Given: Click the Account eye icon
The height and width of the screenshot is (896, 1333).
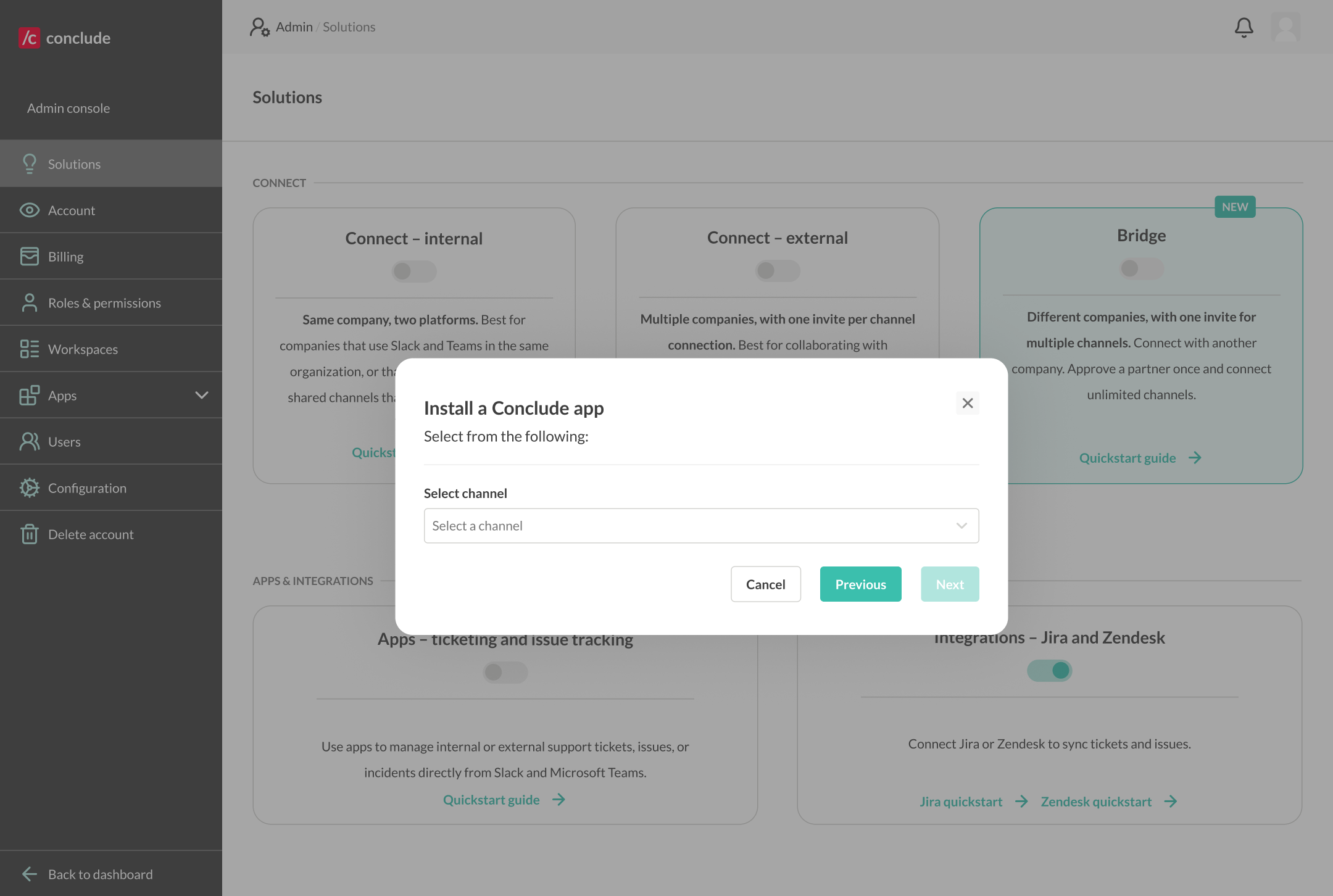Looking at the screenshot, I should (x=29, y=210).
